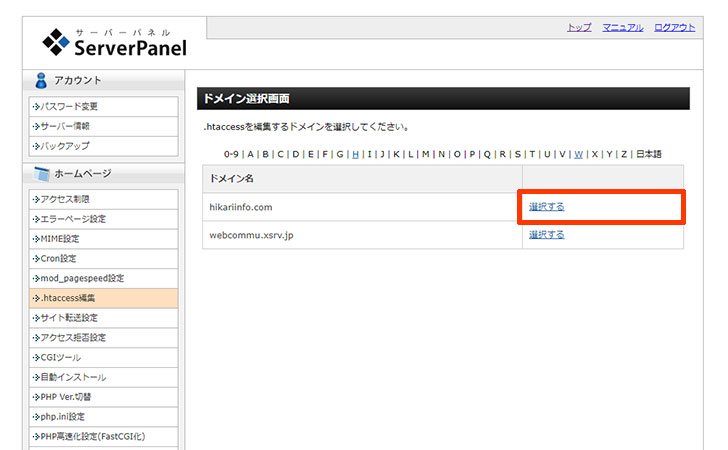
Task: Open mod_pagespeed設定 menu item
Action: 103,278
